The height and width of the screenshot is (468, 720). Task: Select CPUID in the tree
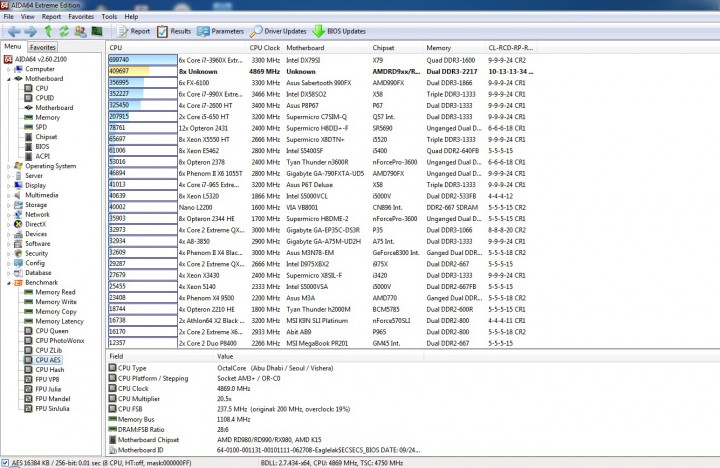click(45, 98)
